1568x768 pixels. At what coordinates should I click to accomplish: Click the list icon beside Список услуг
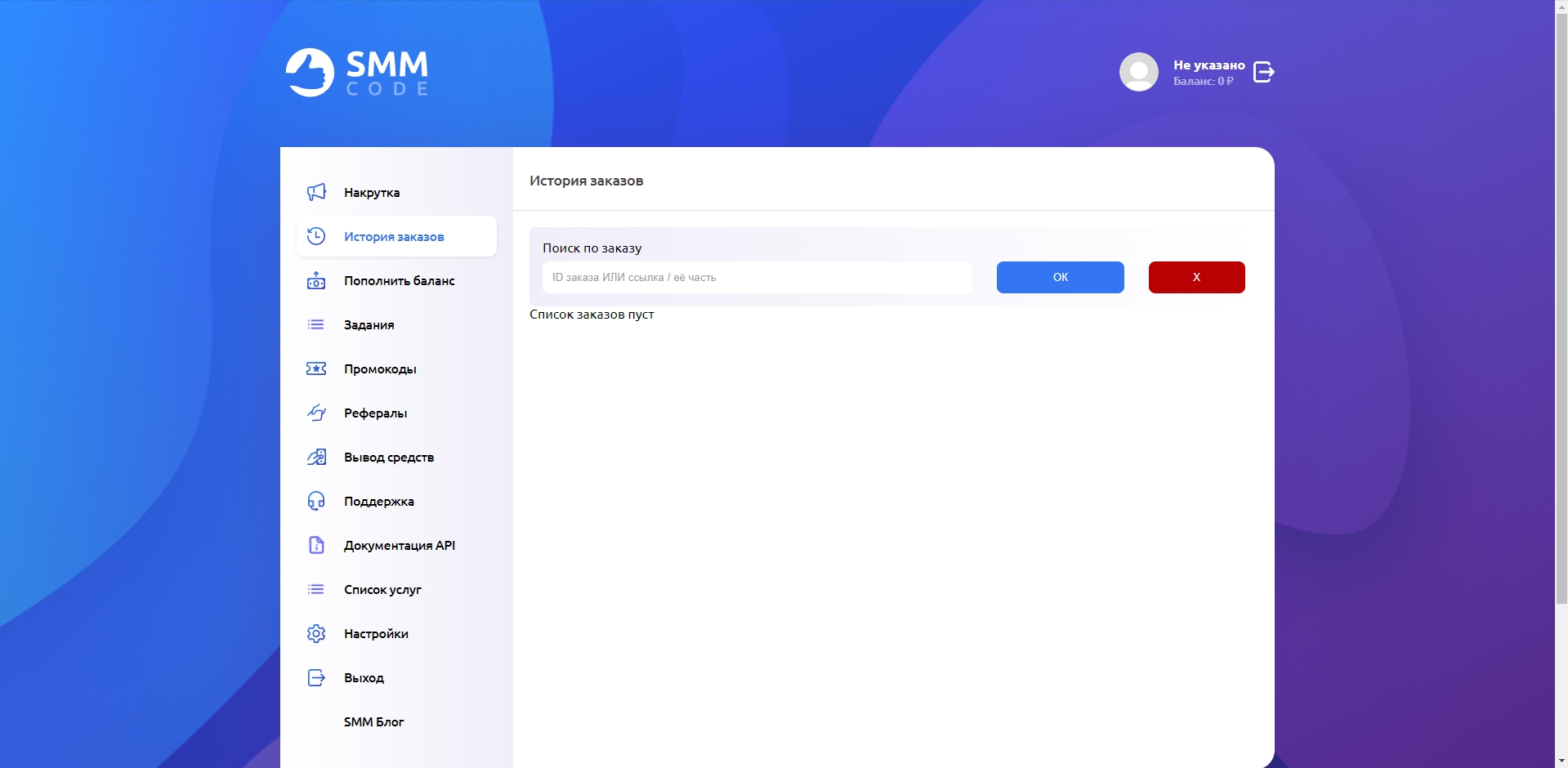pos(316,589)
